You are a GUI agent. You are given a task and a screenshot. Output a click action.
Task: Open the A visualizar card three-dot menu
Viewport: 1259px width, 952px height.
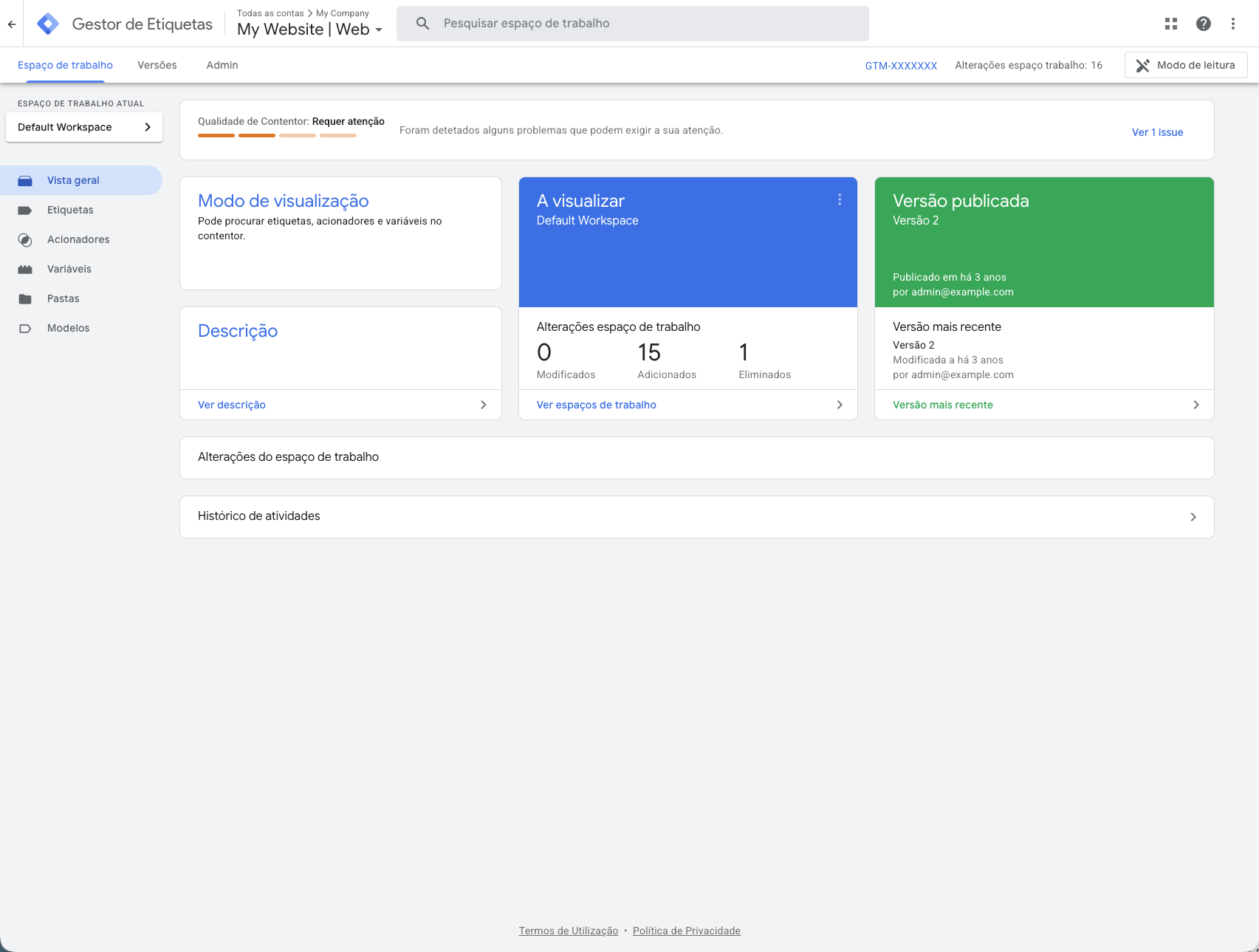point(840,200)
